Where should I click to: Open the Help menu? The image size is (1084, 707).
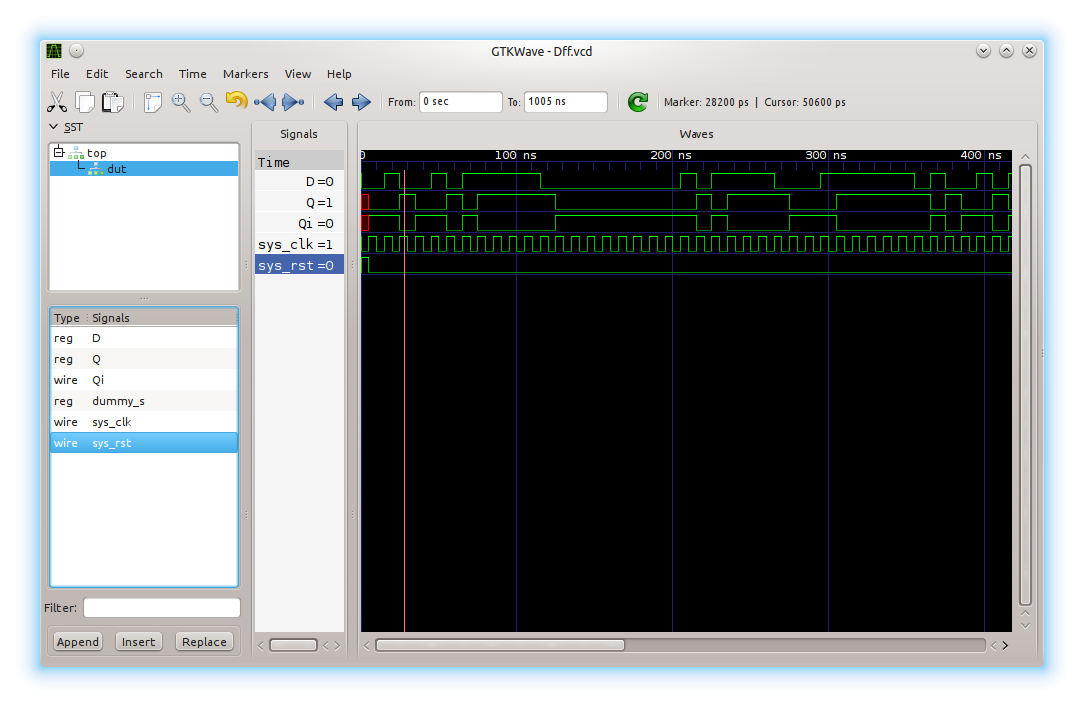pyautogui.click(x=339, y=74)
